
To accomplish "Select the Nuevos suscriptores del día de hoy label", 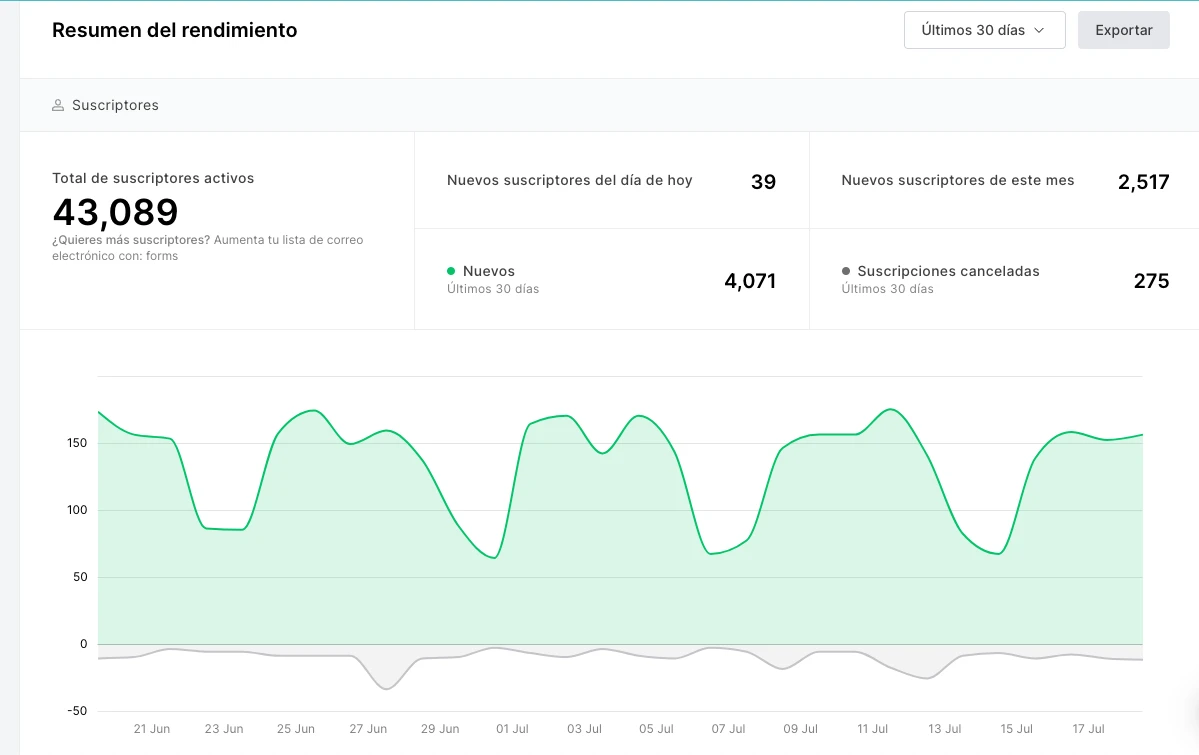I will [569, 181].
